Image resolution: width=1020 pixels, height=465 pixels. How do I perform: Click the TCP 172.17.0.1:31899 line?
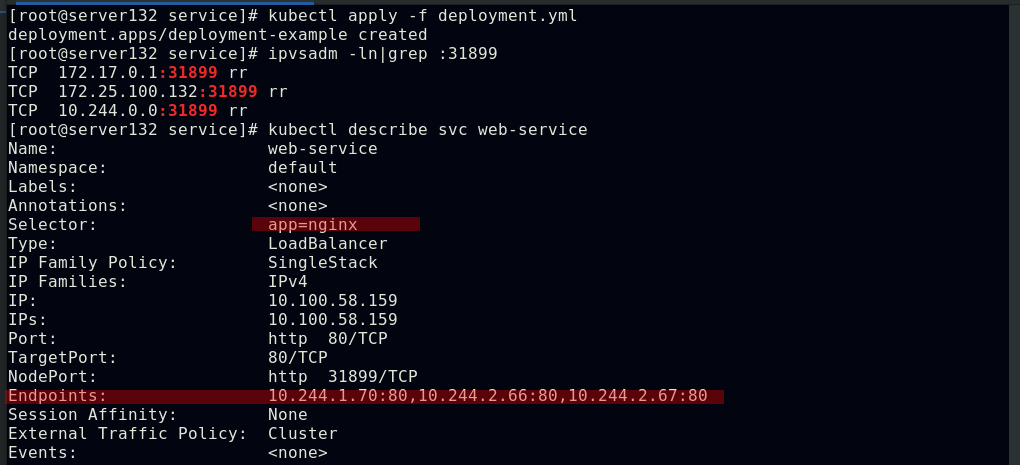(127, 73)
